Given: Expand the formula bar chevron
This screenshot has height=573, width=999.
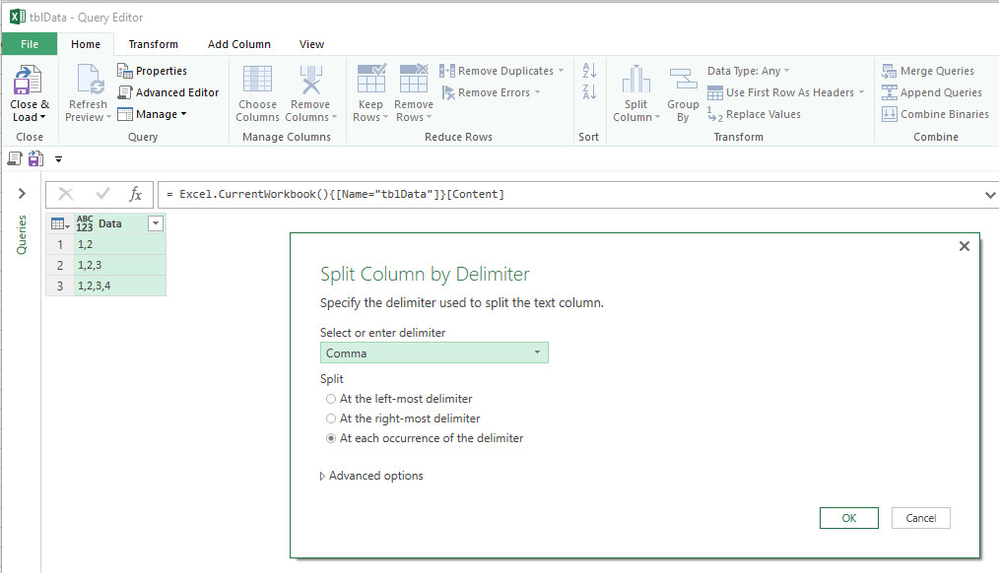Looking at the screenshot, I should pos(989,194).
